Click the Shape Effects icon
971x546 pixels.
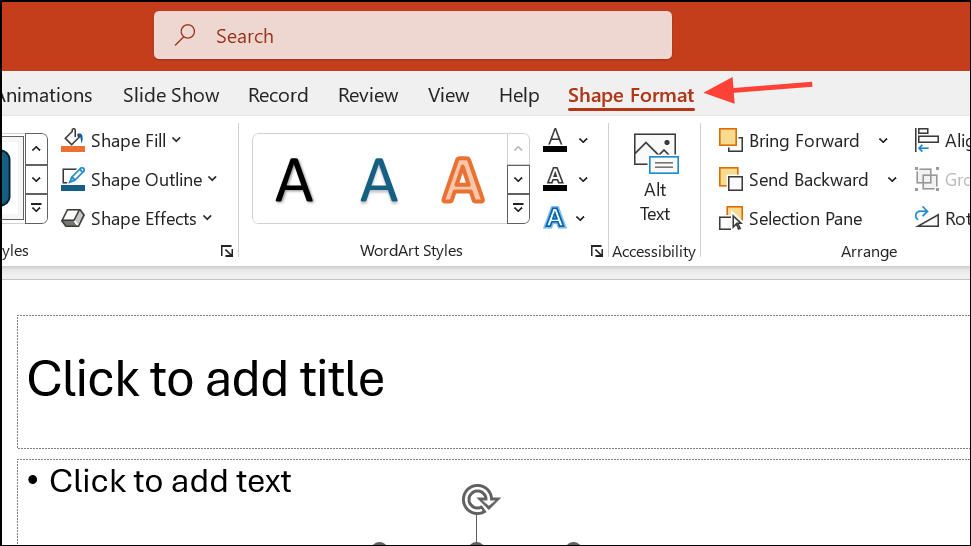pos(73,218)
